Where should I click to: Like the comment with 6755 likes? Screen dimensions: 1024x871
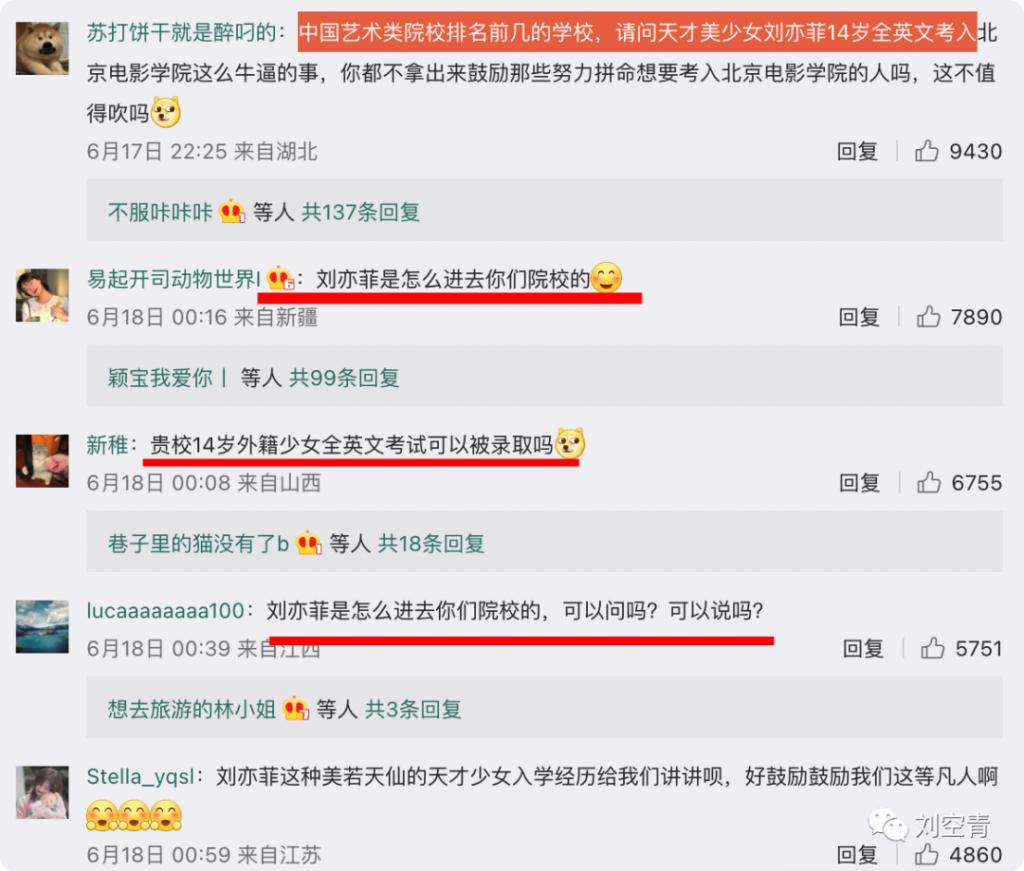[929, 483]
